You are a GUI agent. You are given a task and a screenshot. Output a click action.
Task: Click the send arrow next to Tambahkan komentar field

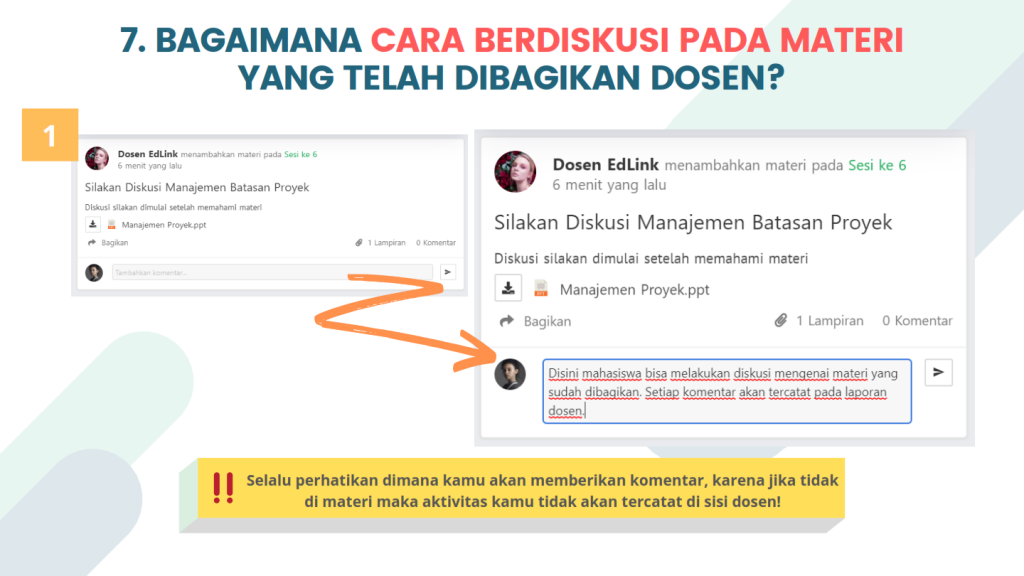pos(447,272)
